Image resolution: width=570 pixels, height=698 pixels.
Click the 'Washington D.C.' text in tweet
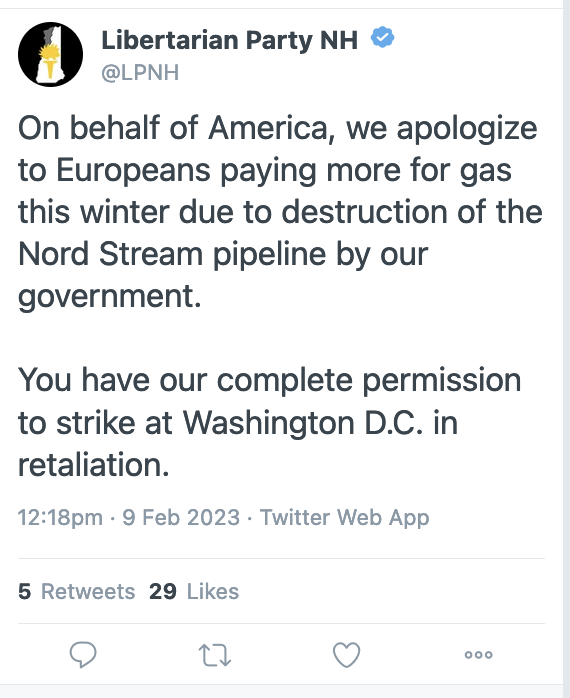pyautogui.click(x=303, y=422)
